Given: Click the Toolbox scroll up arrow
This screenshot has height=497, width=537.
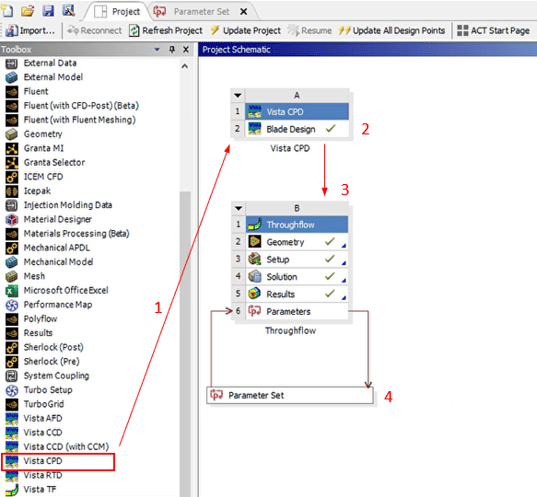Looking at the screenshot, I should click(185, 66).
